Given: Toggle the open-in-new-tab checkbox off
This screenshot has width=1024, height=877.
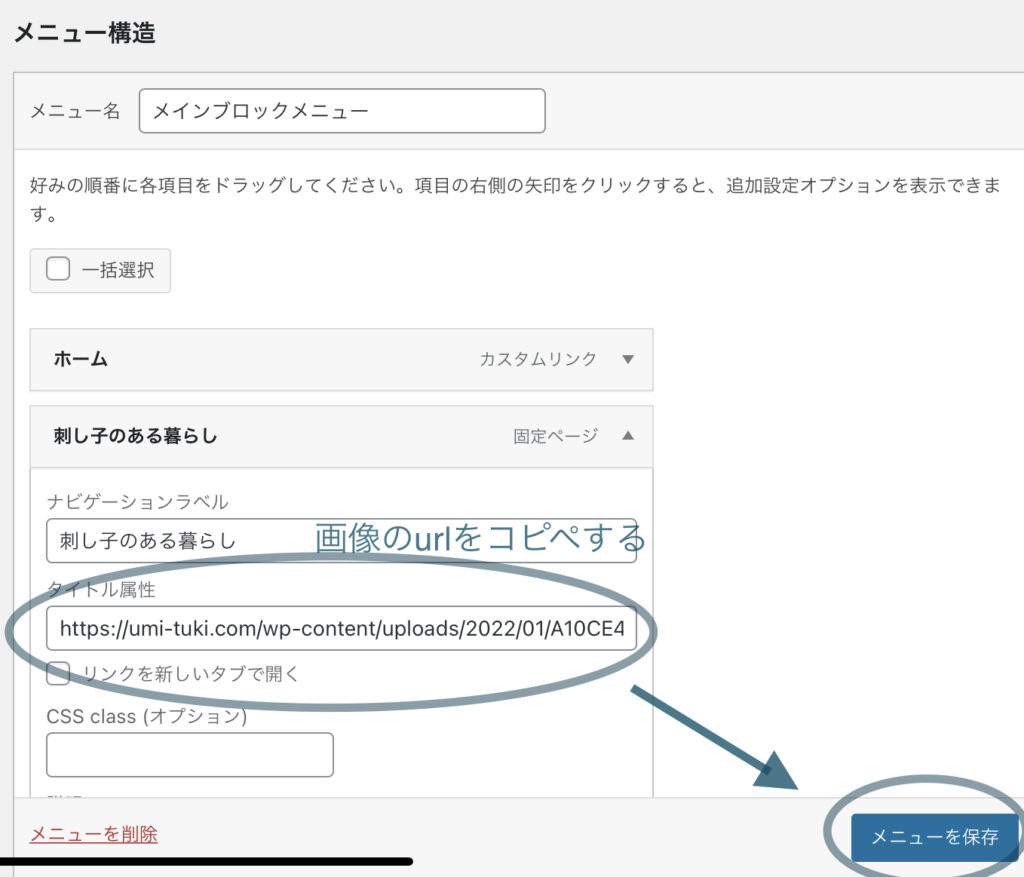Looking at the screenshot, I should pos(58,673).
